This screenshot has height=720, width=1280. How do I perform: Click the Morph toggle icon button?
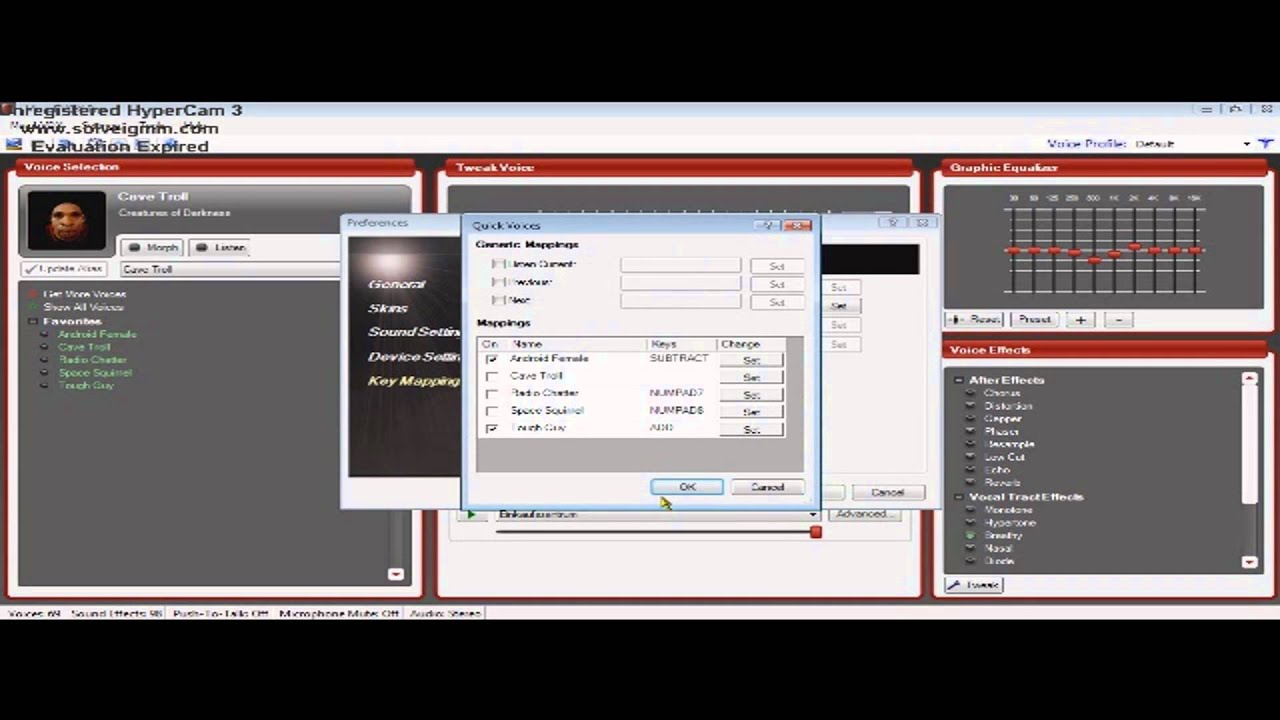coord(152,247)
